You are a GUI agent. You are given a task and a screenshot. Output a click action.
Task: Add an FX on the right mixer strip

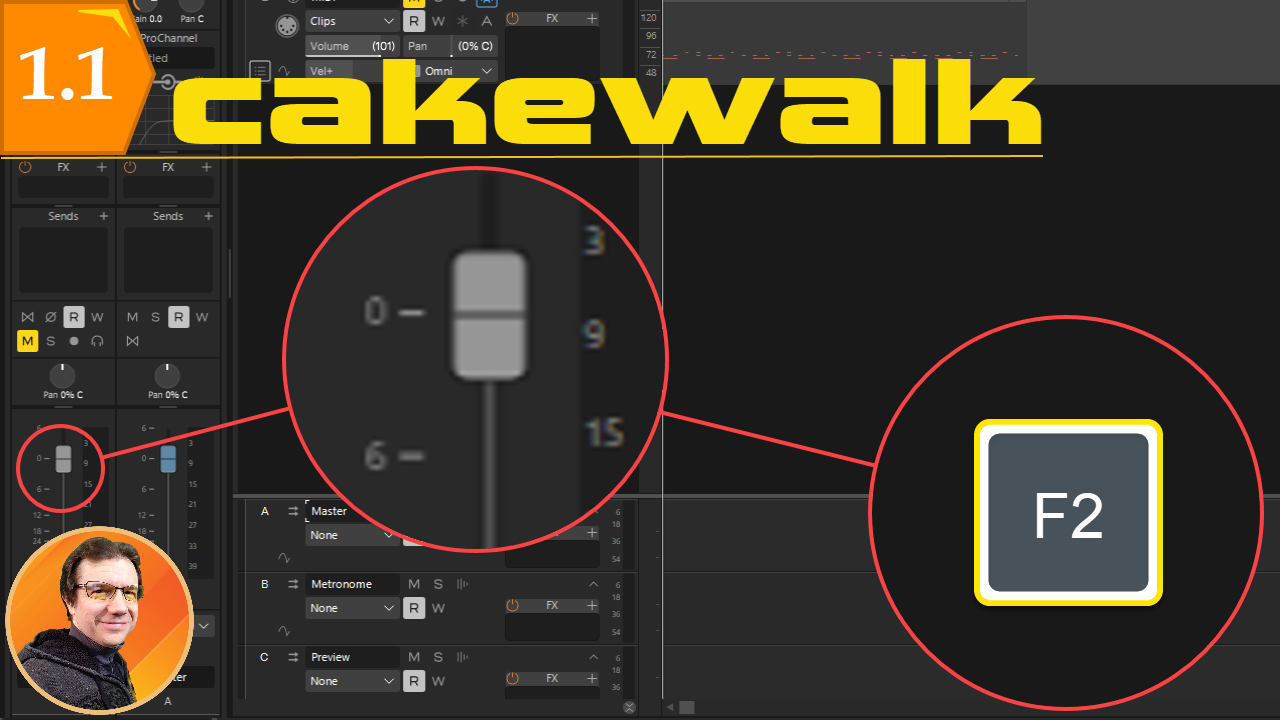[207, 167]
